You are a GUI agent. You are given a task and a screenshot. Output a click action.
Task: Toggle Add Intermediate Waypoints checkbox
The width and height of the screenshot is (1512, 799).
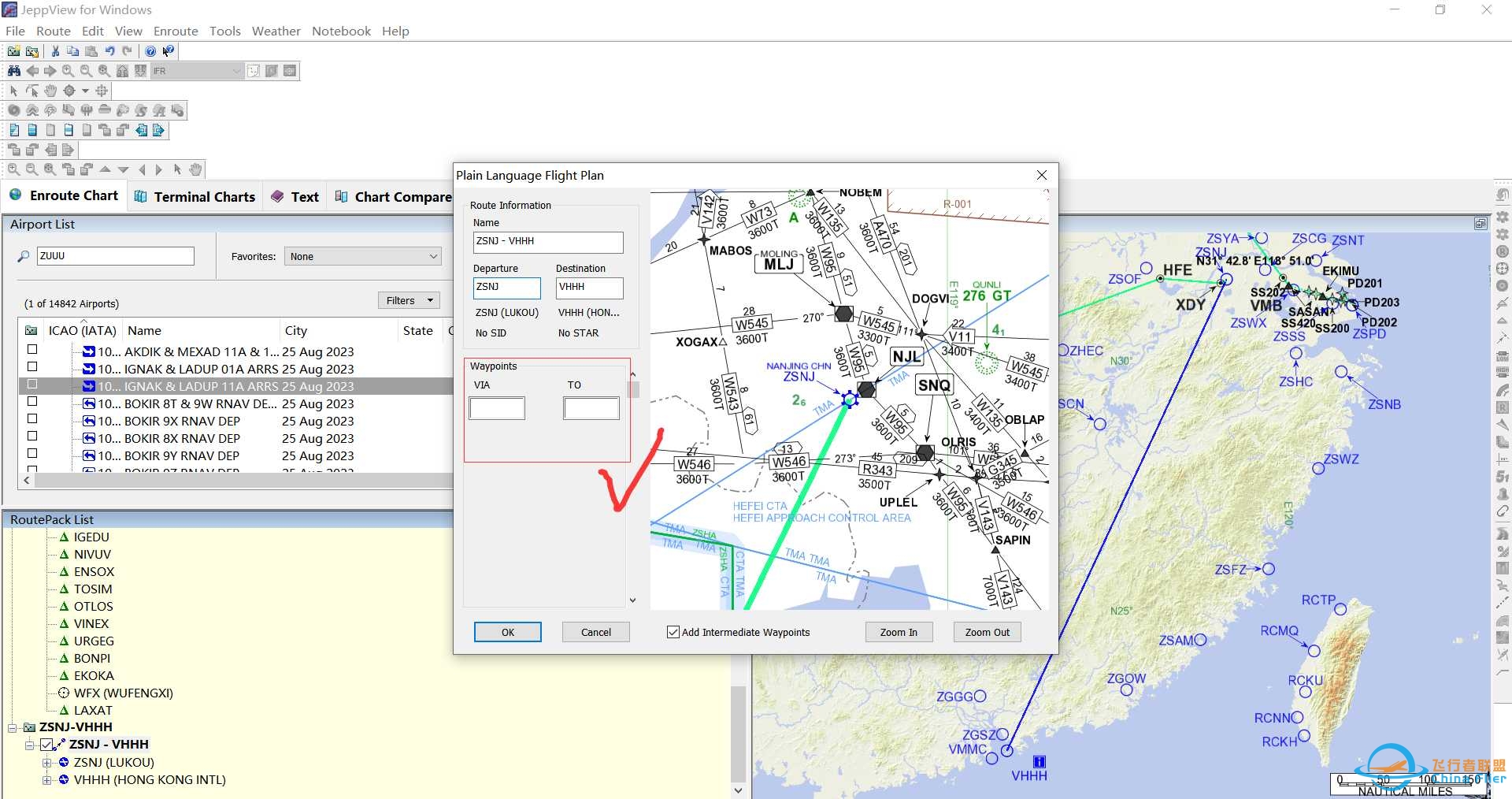click(673, 632)
